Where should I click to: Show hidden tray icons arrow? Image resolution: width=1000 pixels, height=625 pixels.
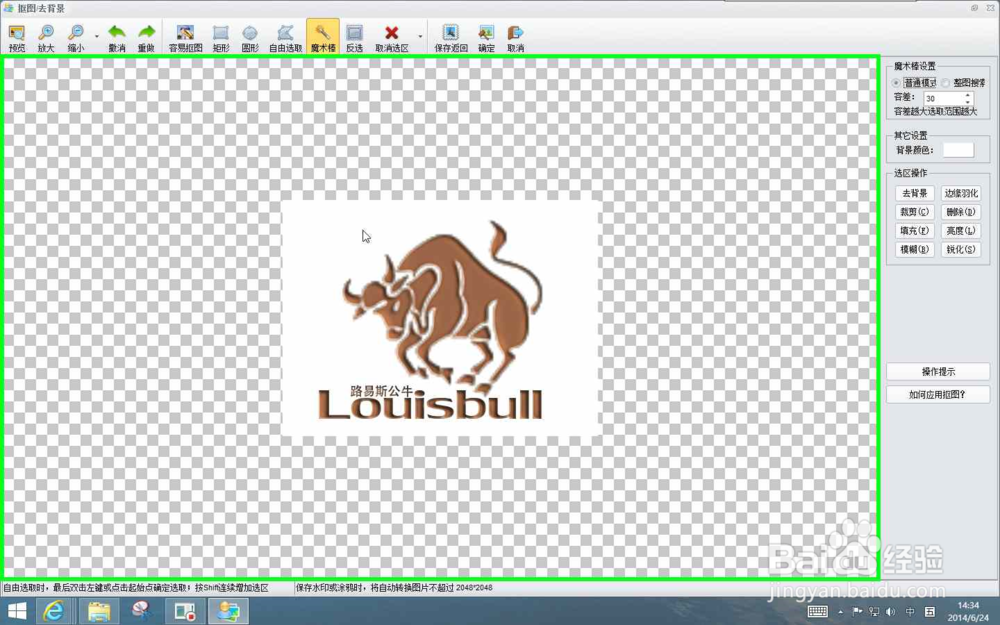tap(841, 612)
